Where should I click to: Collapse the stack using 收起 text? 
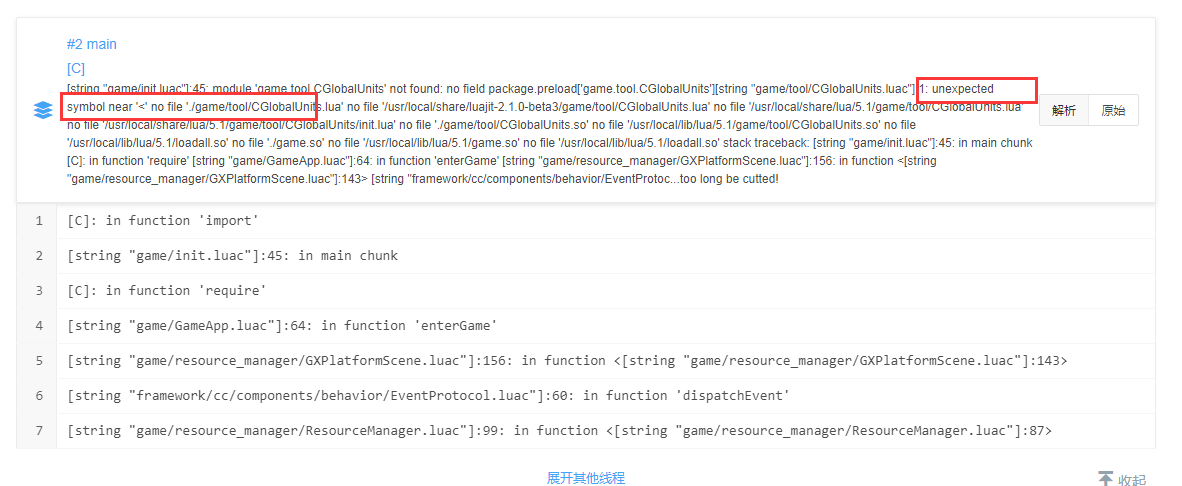pos(1132,480)
